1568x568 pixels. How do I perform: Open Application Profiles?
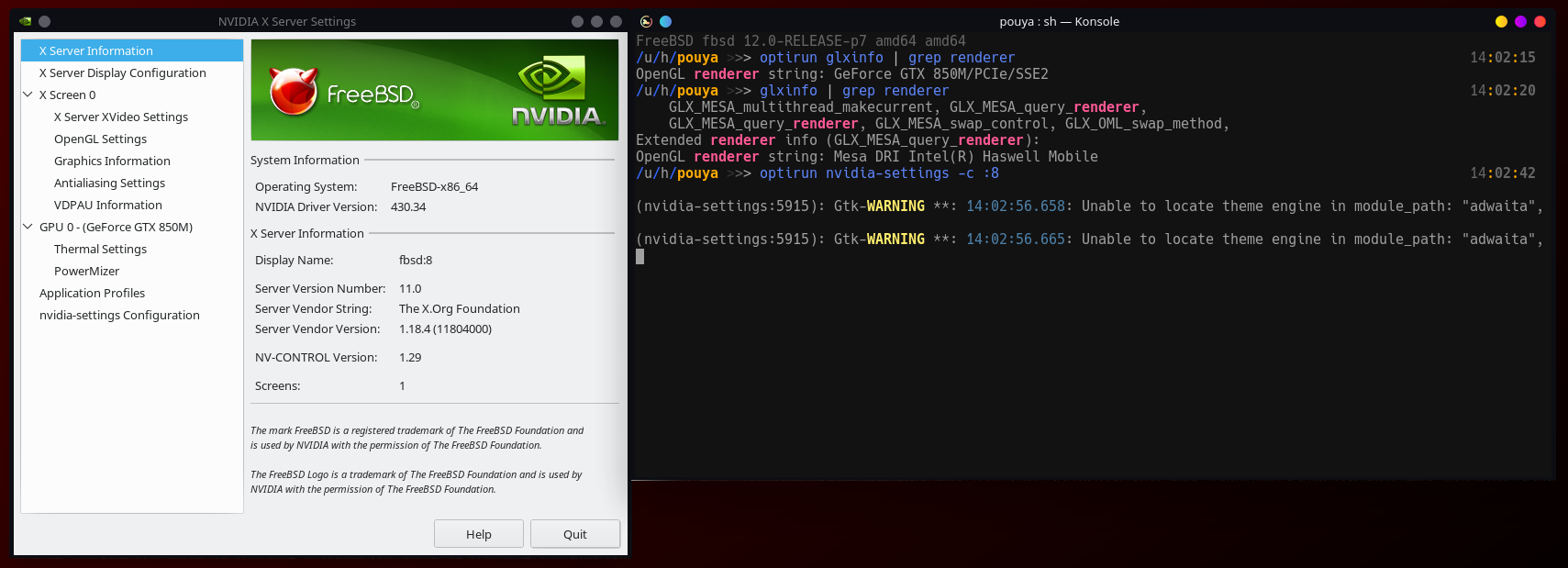(92, 293)
